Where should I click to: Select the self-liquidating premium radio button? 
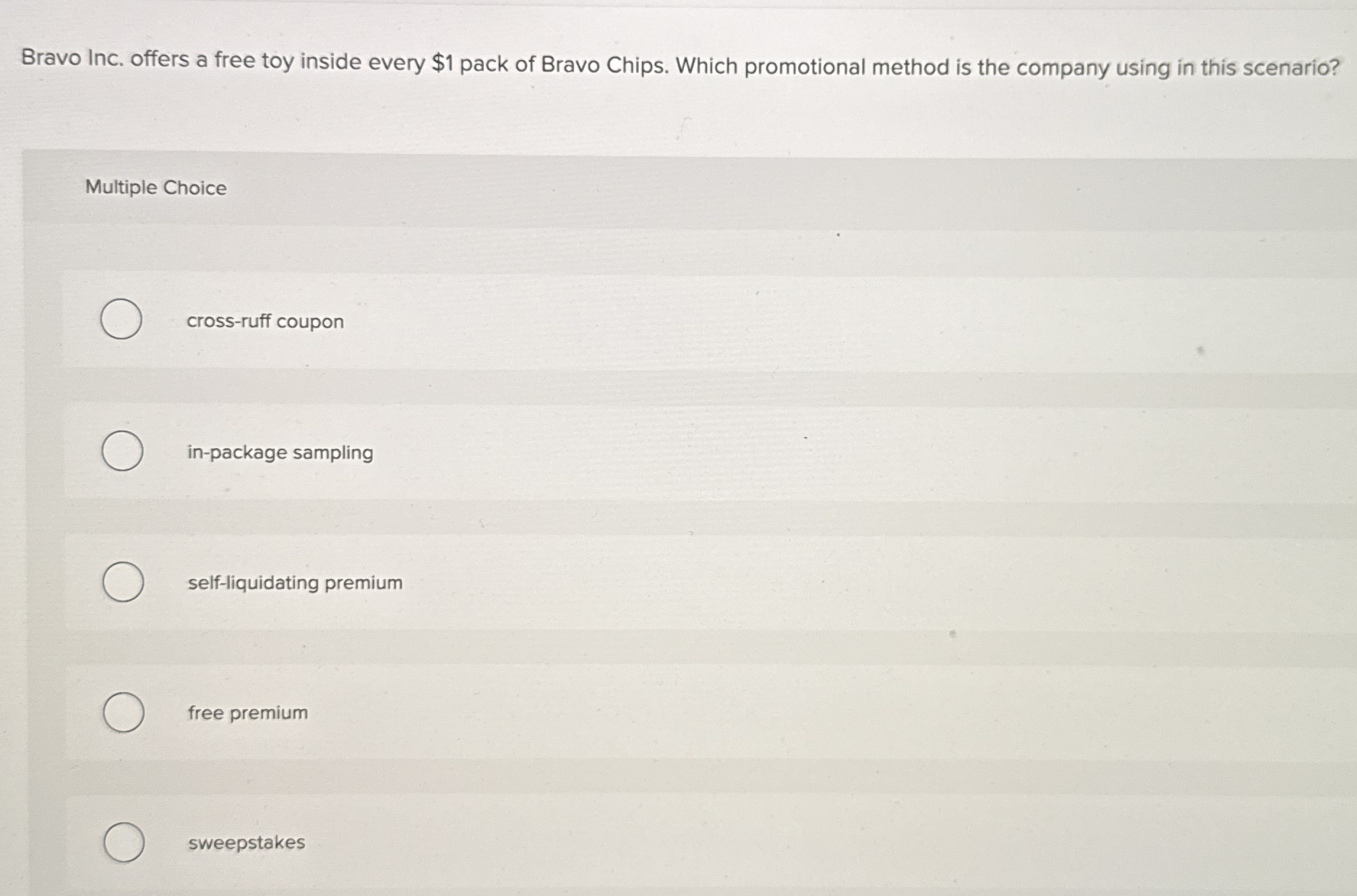click(123, 582)
